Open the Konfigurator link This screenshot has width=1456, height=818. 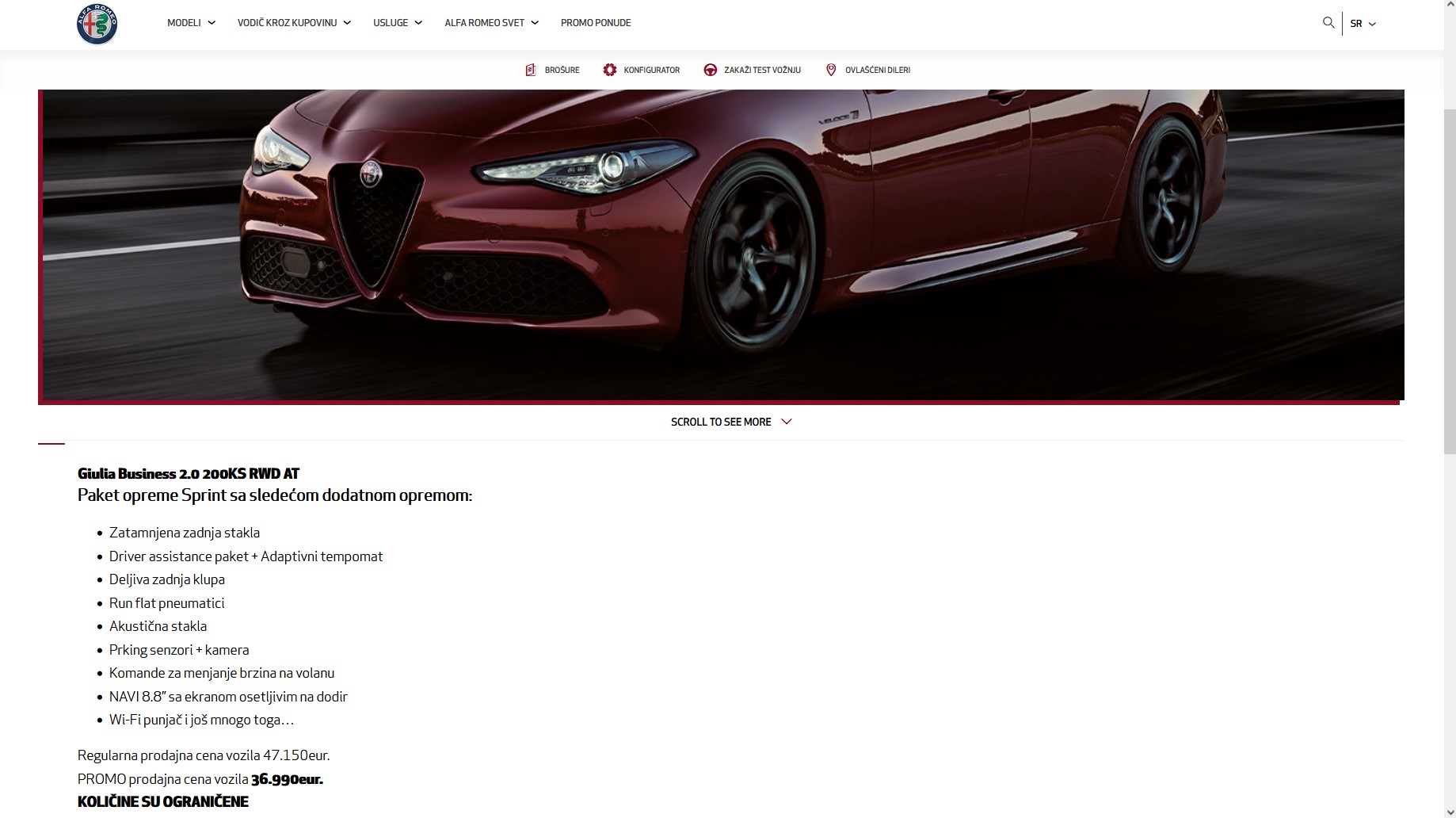(x=651, y=70)
